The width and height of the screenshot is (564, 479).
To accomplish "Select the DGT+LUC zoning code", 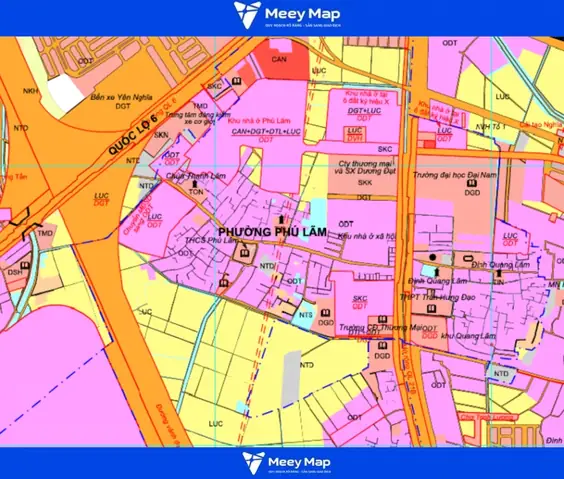I will [x=364, y=111].
